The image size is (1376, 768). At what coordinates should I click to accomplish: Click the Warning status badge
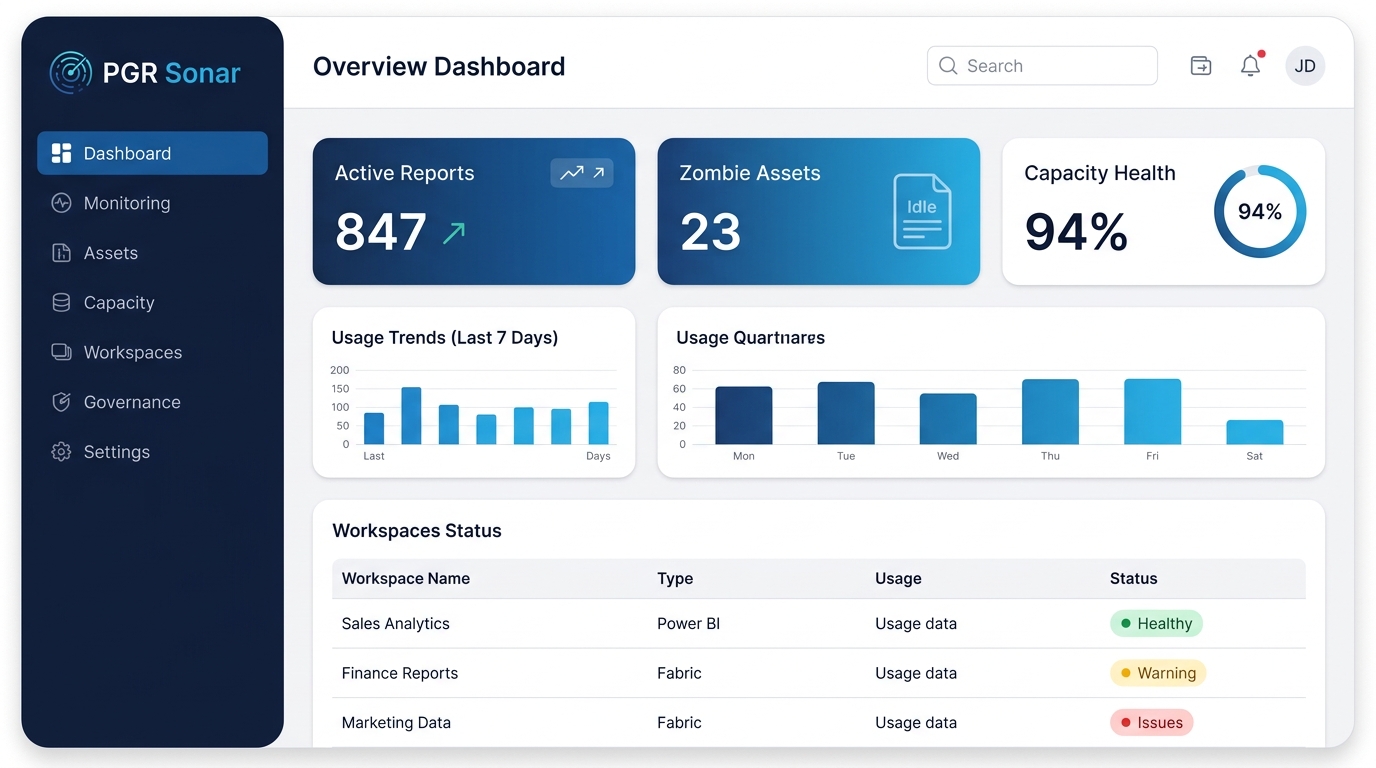[1158, 673]
